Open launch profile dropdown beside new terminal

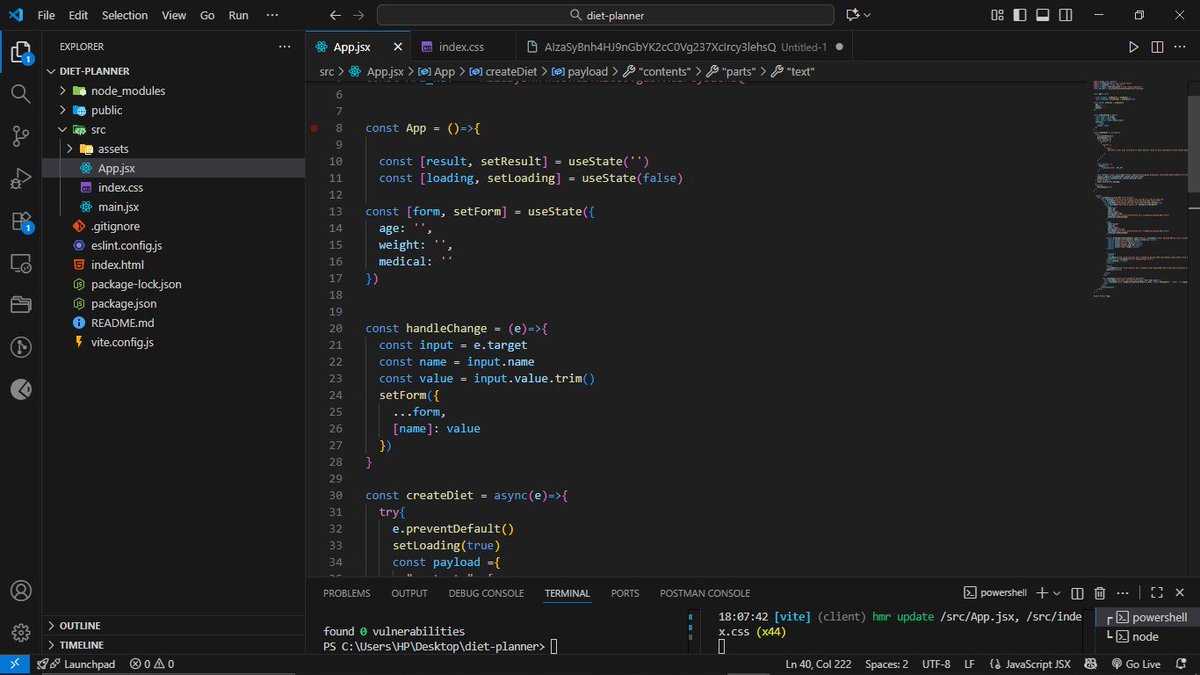point(1058,593)
